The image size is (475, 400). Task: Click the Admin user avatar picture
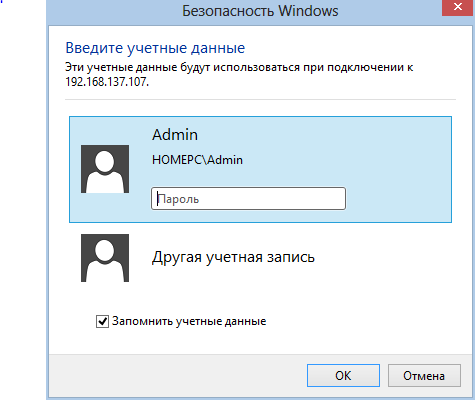click(105, 169)
